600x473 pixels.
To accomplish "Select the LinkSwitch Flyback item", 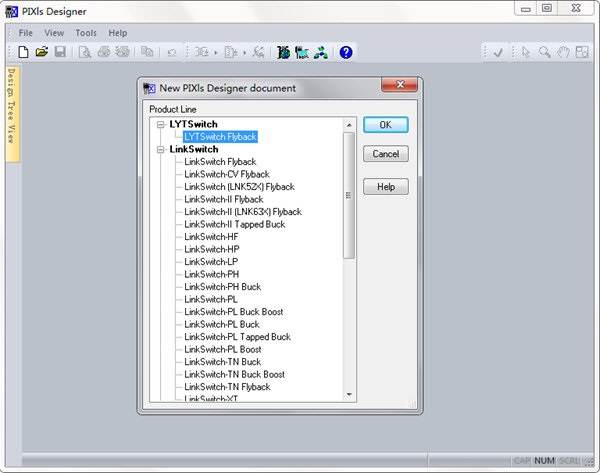I will (220, 161).
